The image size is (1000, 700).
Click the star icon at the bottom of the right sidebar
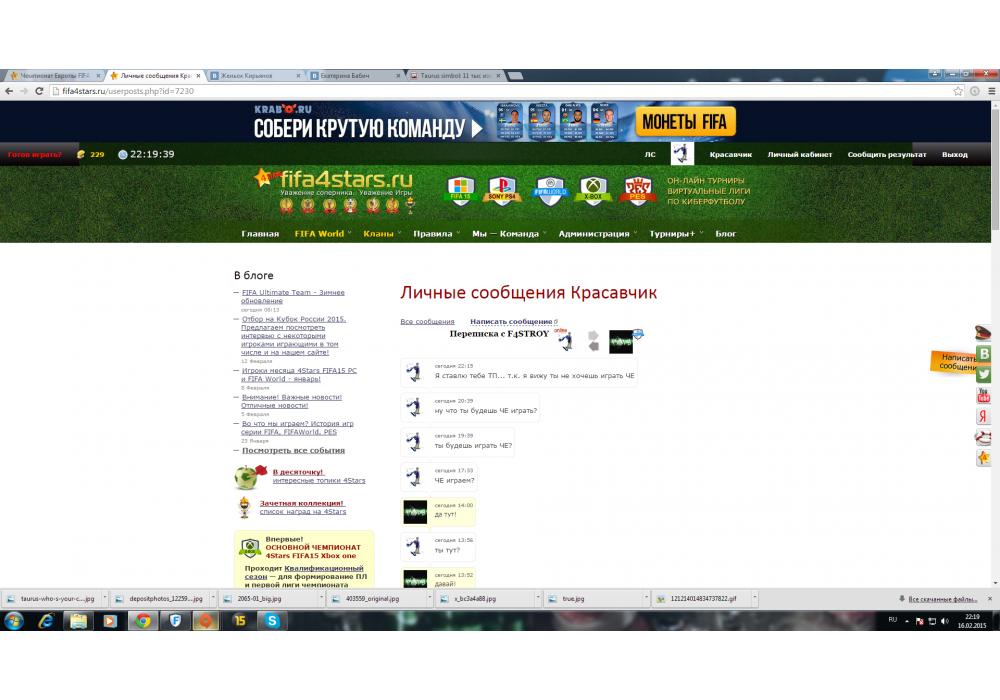(x=983, y=458)
